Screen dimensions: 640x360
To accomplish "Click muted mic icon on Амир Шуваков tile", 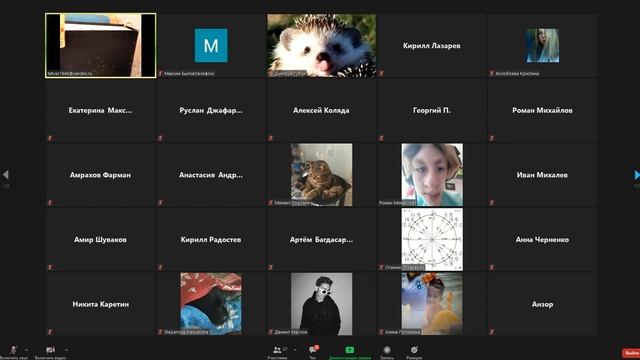I will [x=50, y=267].
